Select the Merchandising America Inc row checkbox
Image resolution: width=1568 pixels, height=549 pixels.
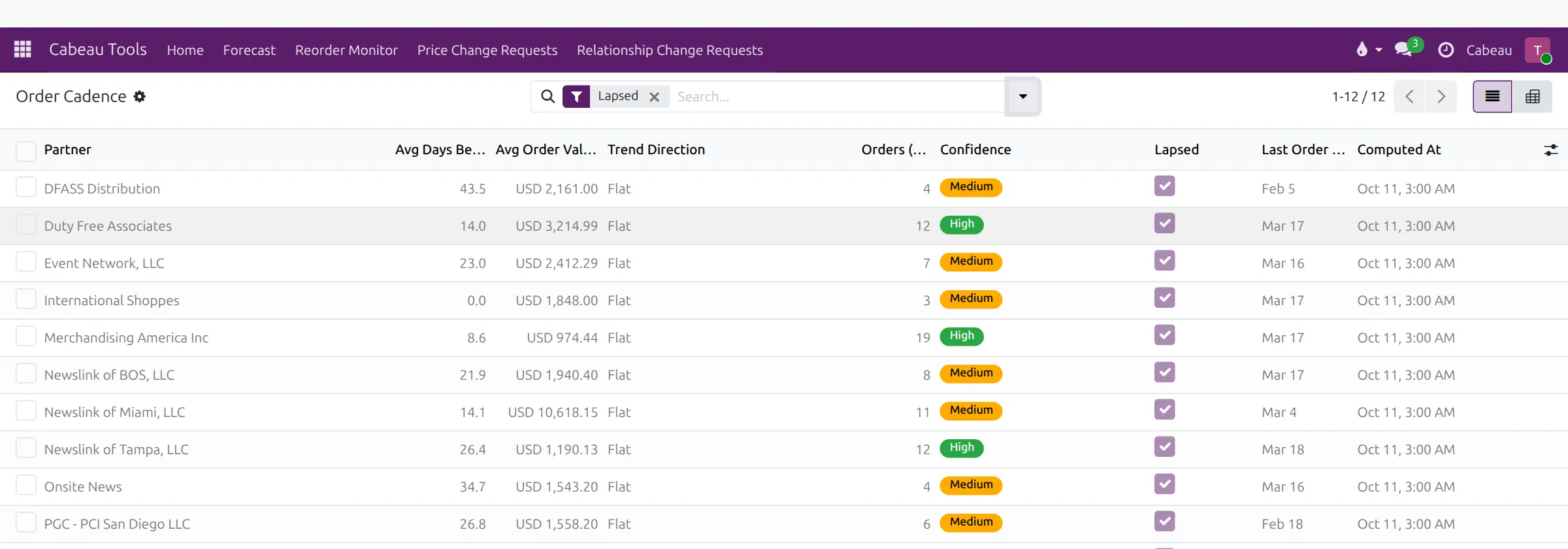point(25,336)
